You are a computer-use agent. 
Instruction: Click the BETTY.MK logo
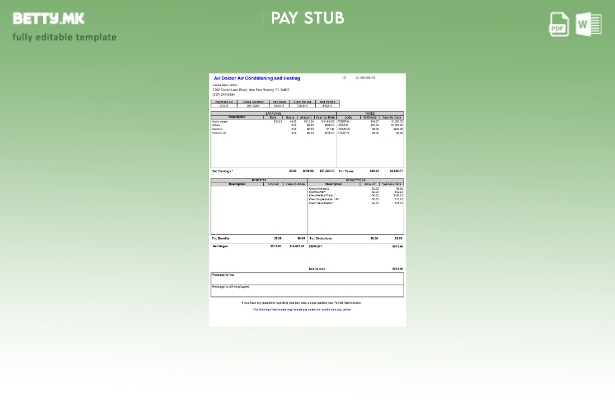pyautogui.click(x=48, y=18)
